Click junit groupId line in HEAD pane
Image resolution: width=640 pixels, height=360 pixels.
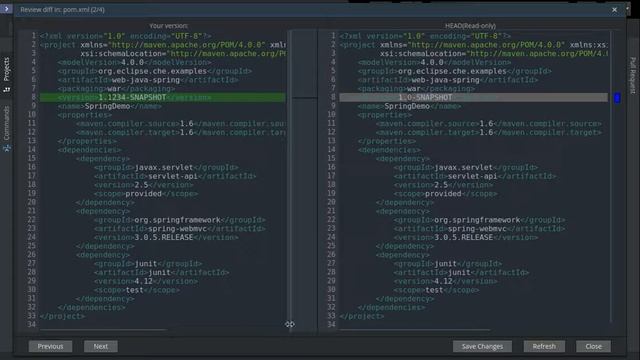click(x=448, y=264)
